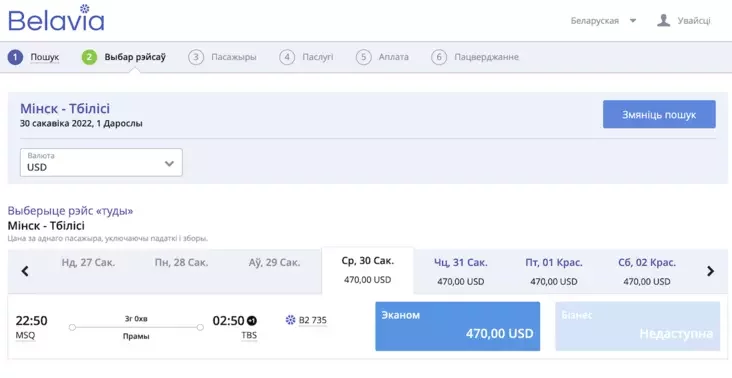Click flight number B2 735 link

click(312, 320)
